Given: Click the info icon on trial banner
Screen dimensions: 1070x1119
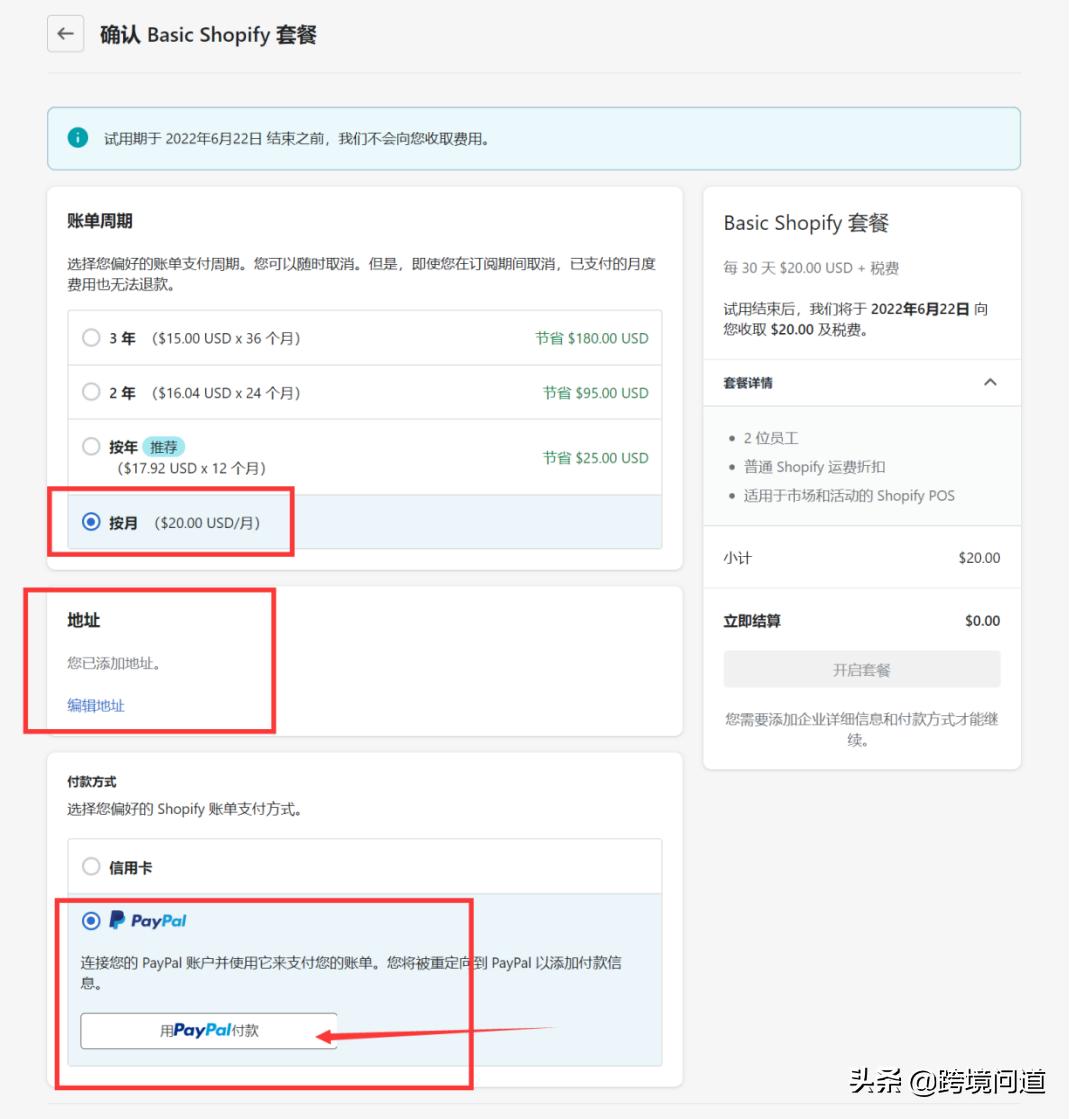Looking at the screenshot, I should [x=77, y=139].
